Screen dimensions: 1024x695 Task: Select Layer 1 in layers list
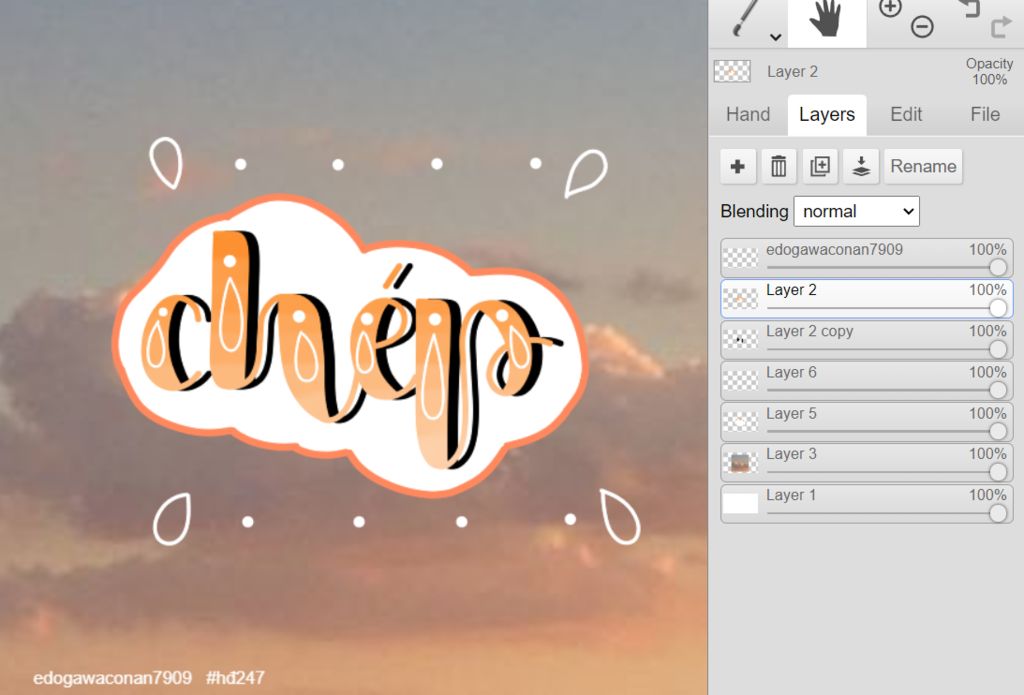(867, 504)
